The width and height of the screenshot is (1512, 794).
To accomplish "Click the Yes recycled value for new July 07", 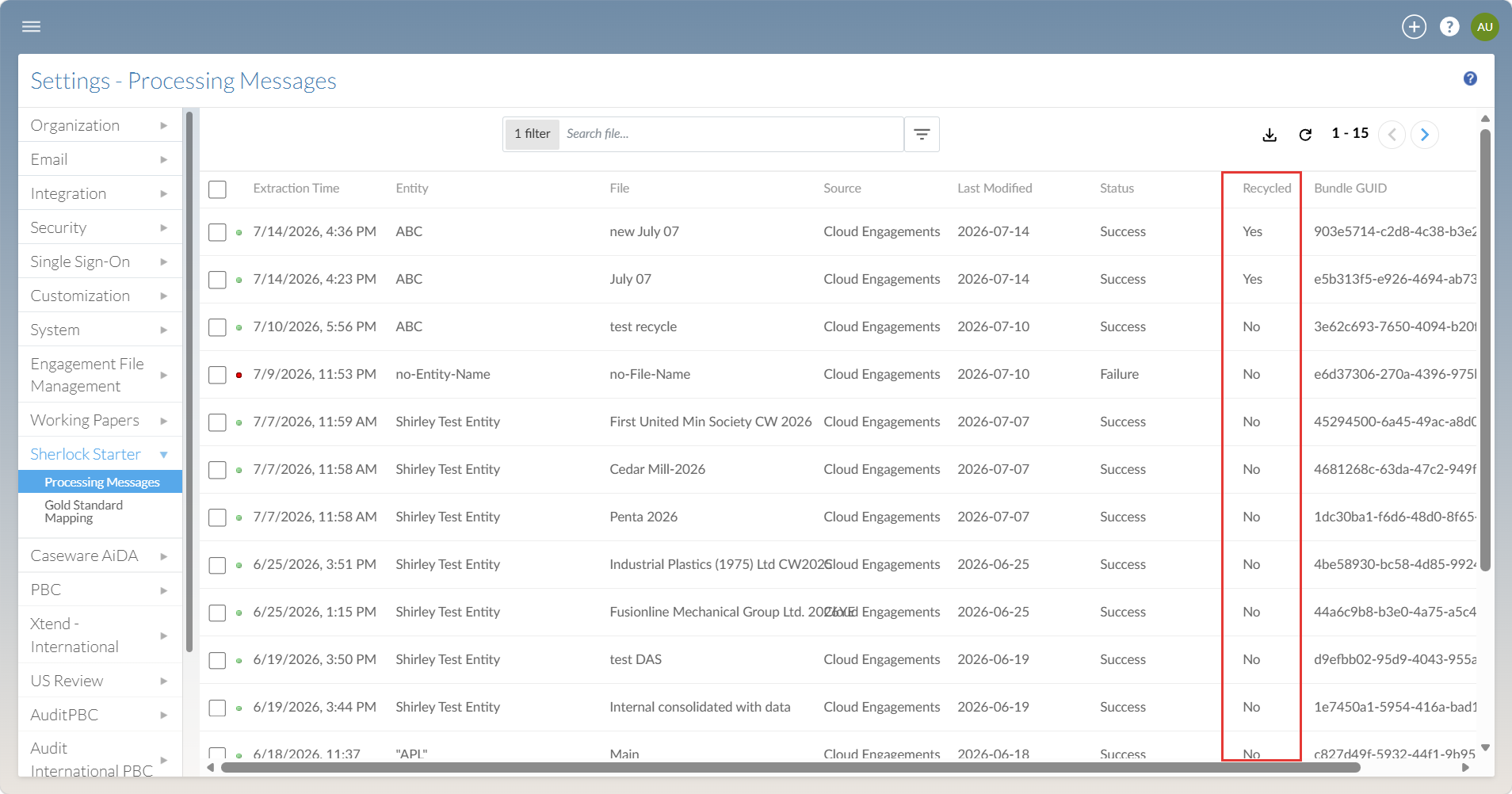I will tap(1252, 231).
